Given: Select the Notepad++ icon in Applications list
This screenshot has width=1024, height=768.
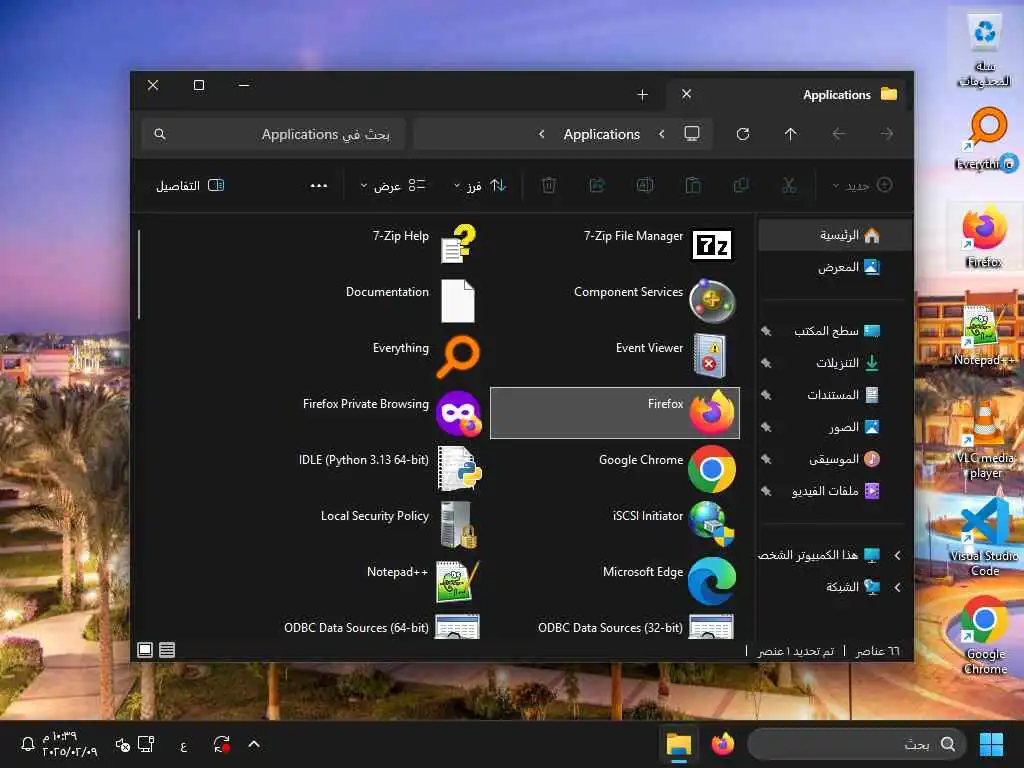Looking at the screenshot, I should (458, 581).
